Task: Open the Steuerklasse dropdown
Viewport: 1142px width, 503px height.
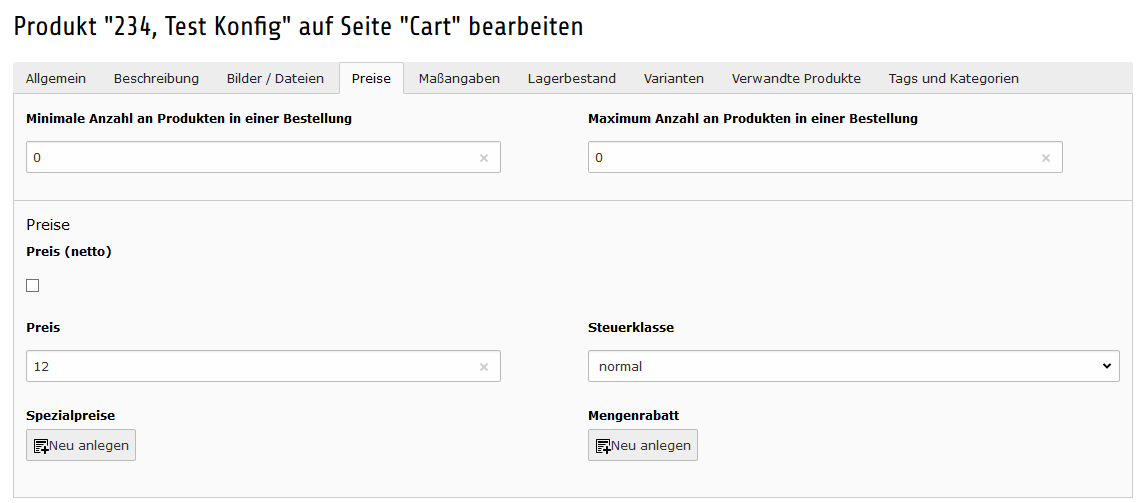Action: tap(853, 367)
